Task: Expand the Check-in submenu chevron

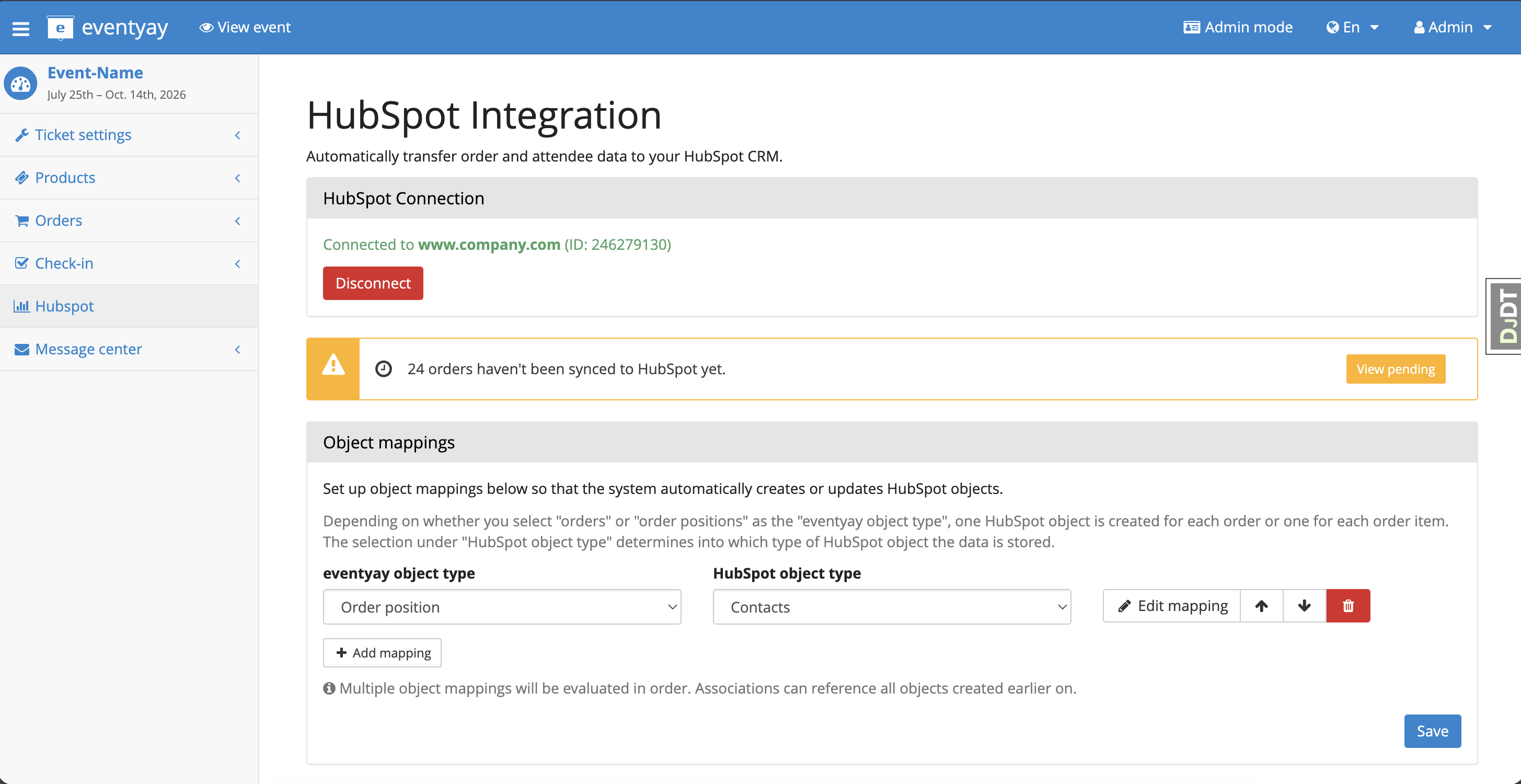Action: (x=237, y=263)
